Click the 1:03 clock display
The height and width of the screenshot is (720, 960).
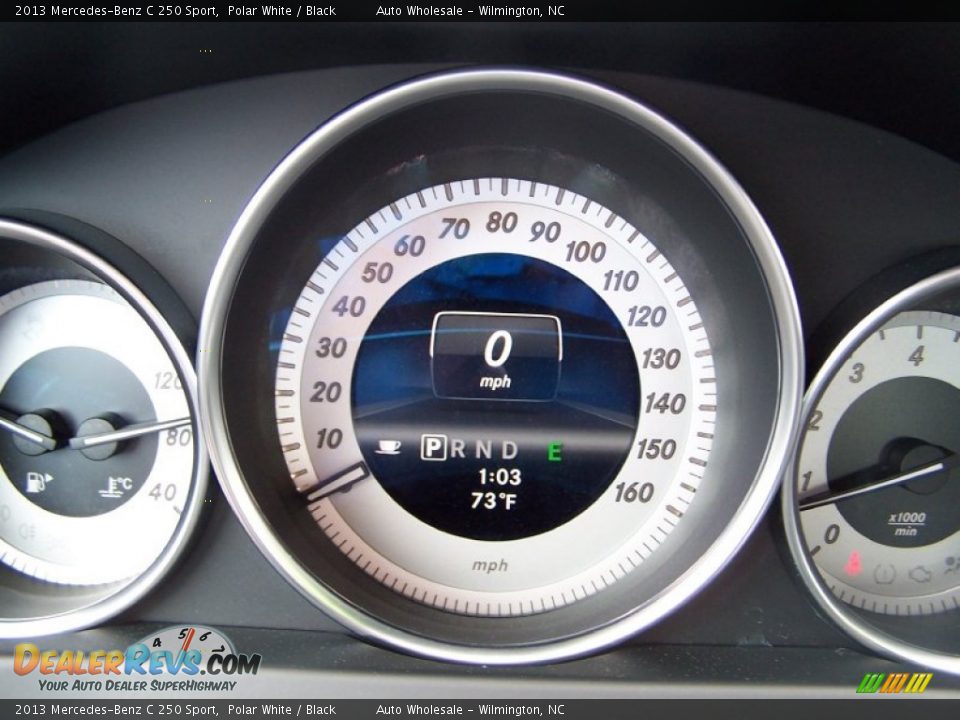point(500,477)
